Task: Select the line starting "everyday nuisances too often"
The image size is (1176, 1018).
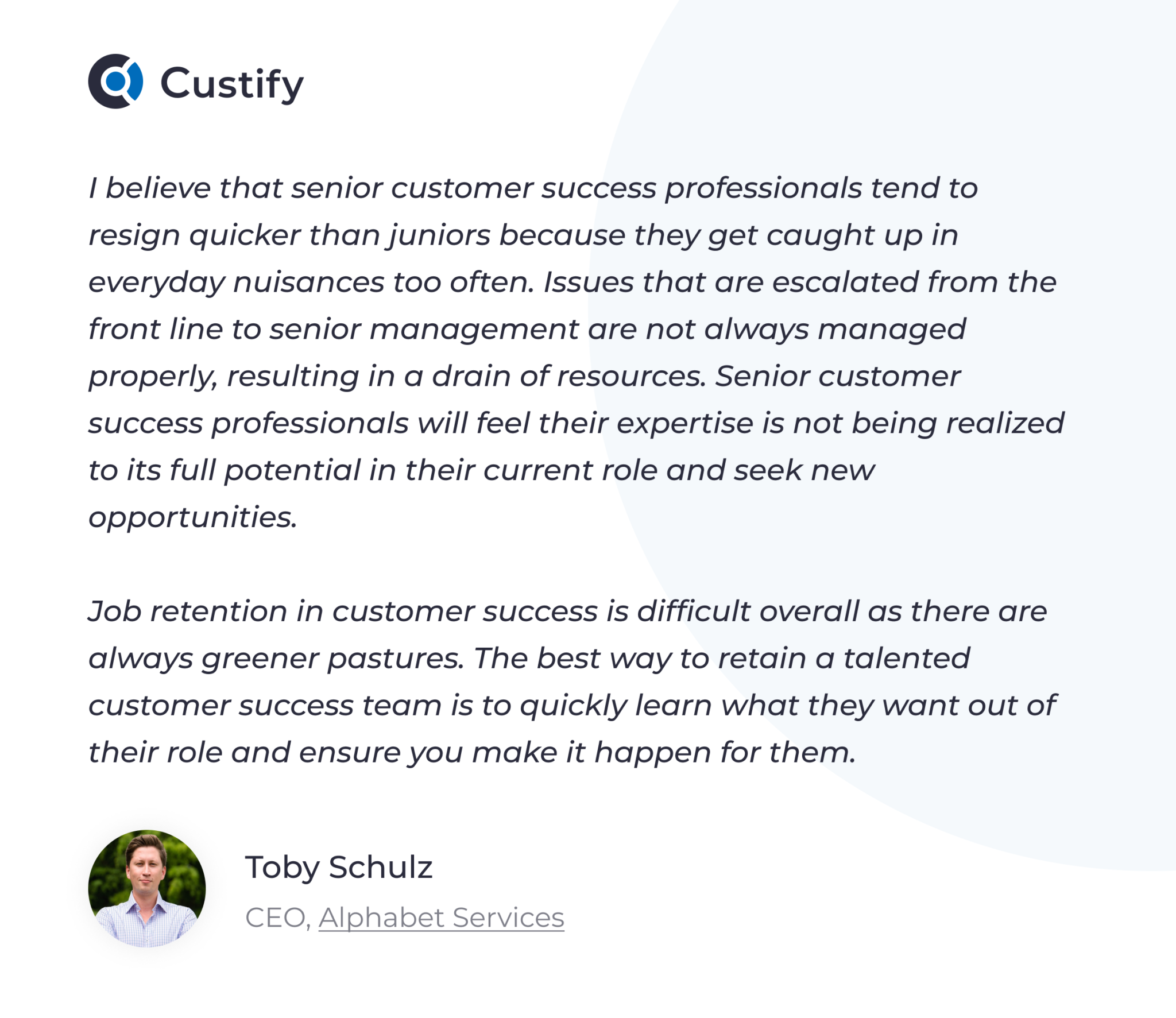Action: pyautogui.click(x=572, y=283)
